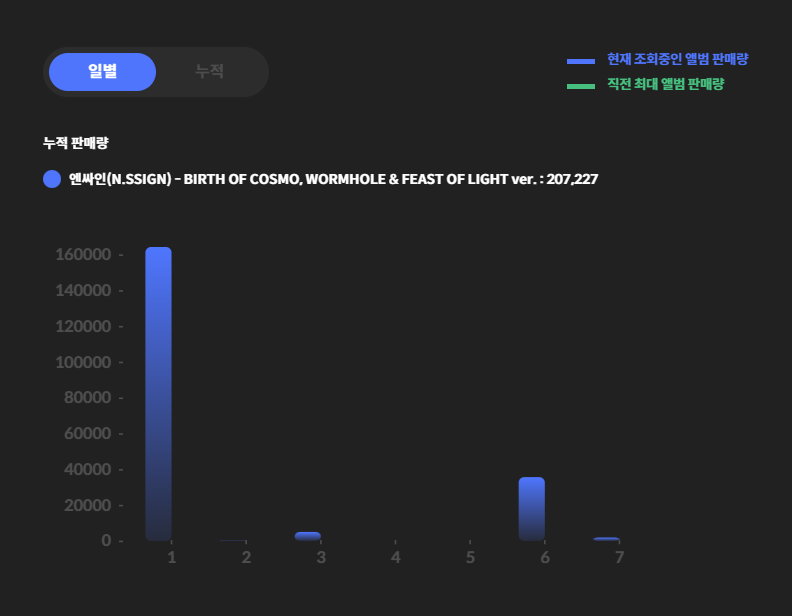Click the green legend line swatch
This screenshot has height=616, width=792.
[x=581, y=86]
